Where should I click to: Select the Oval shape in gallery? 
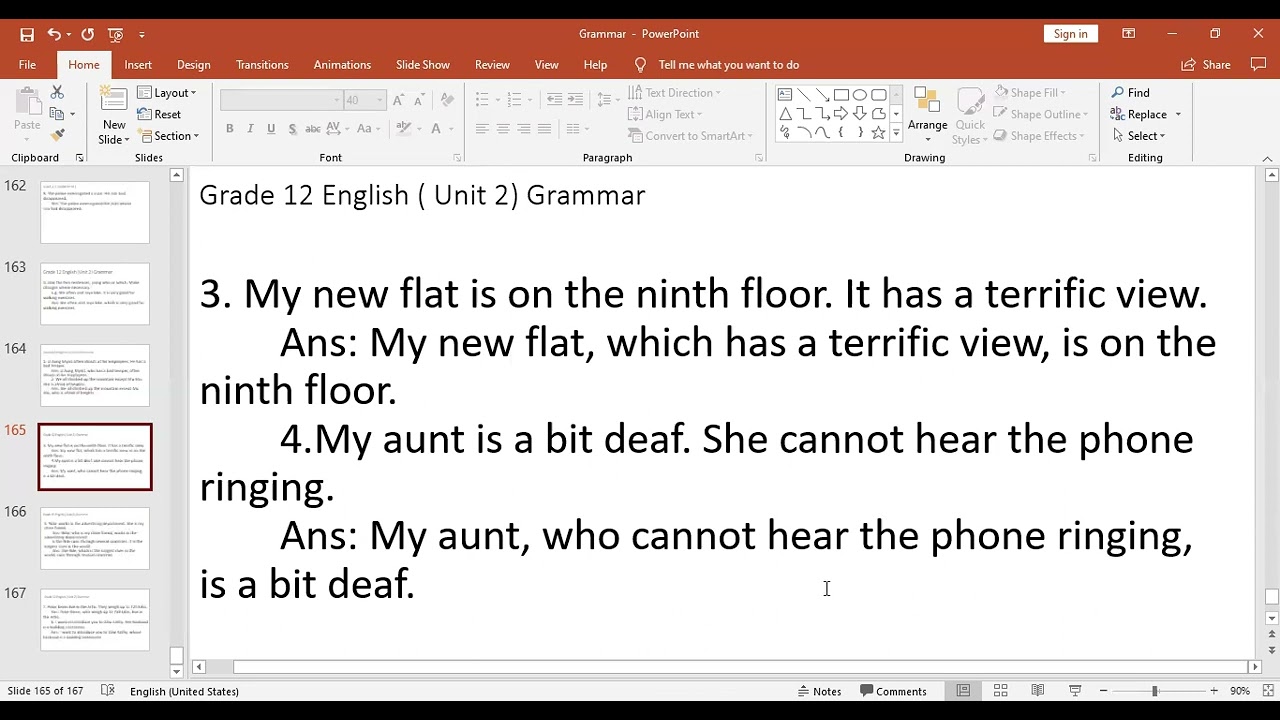pos(859,95)
